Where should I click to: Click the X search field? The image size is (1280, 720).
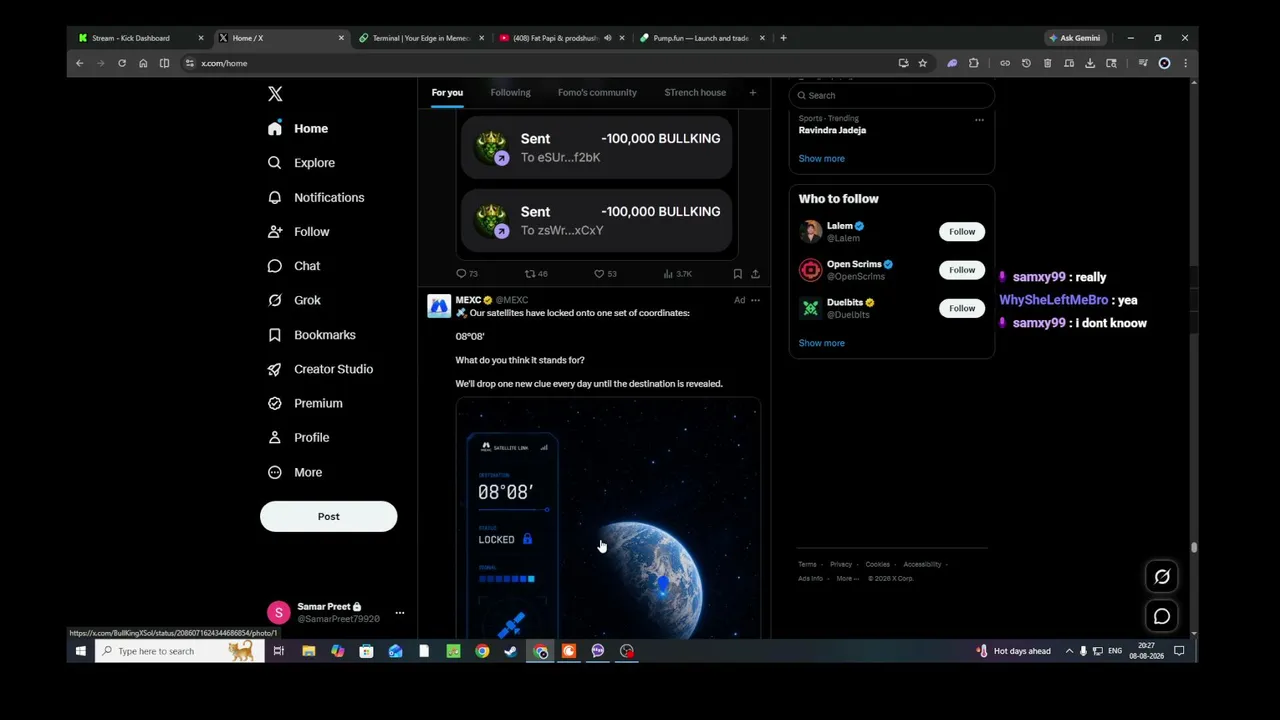click(892, 95)
